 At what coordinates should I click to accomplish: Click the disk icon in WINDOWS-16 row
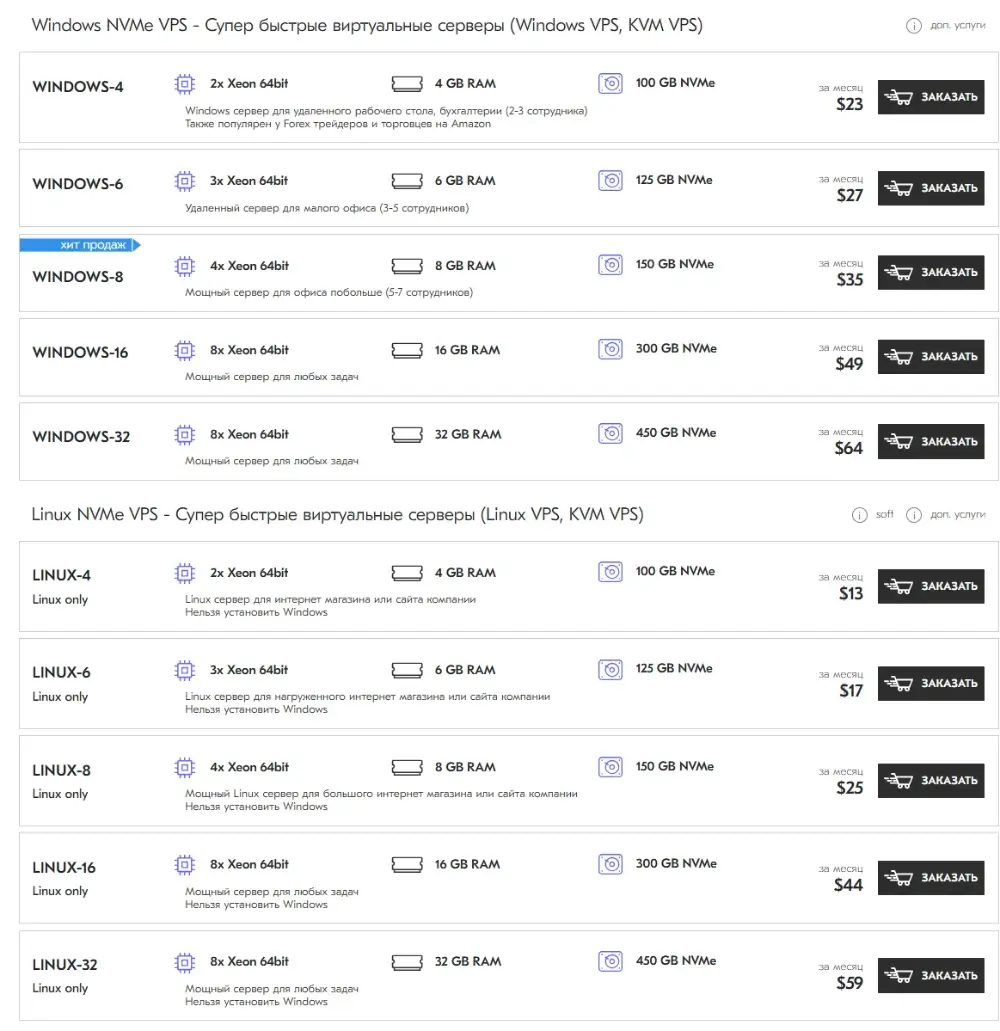[610, 349]
